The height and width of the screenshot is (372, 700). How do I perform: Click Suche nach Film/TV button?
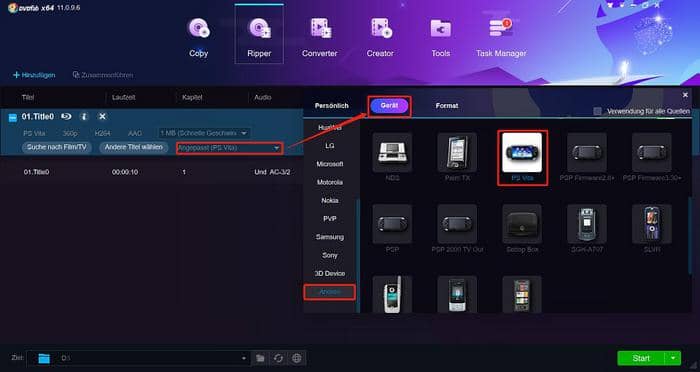[57, 147]
